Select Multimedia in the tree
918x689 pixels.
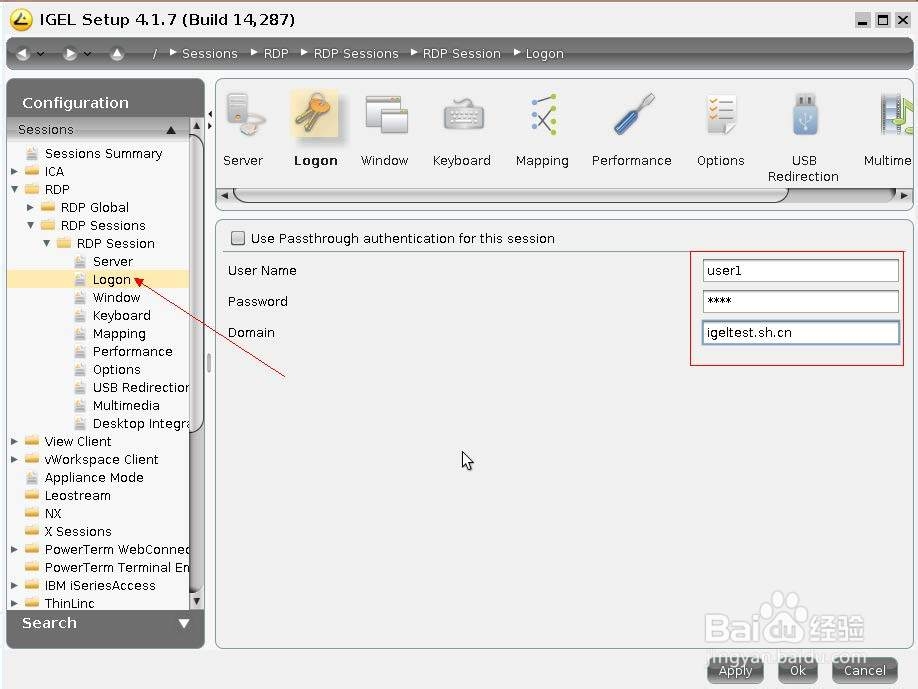click(126, 406)
